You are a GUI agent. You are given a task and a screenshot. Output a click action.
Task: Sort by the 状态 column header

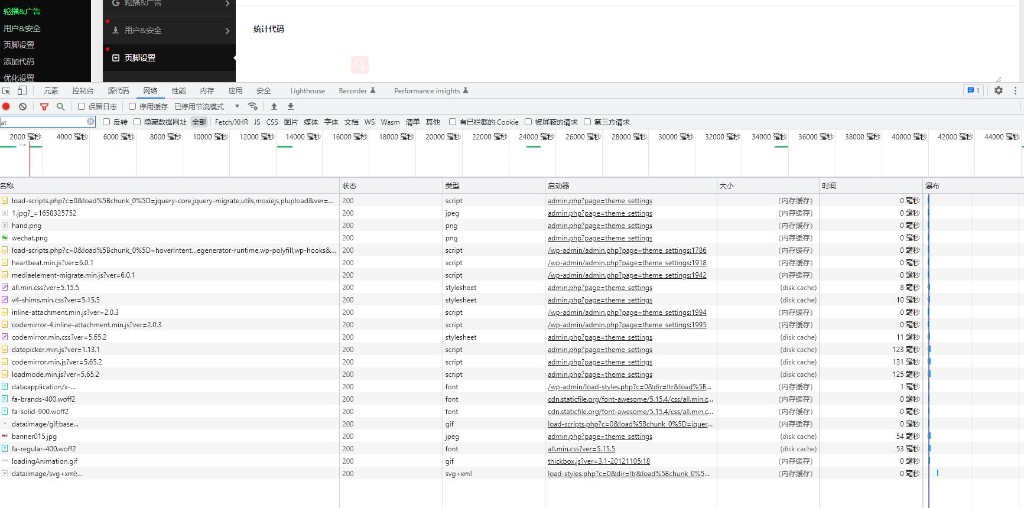[391, 186]
